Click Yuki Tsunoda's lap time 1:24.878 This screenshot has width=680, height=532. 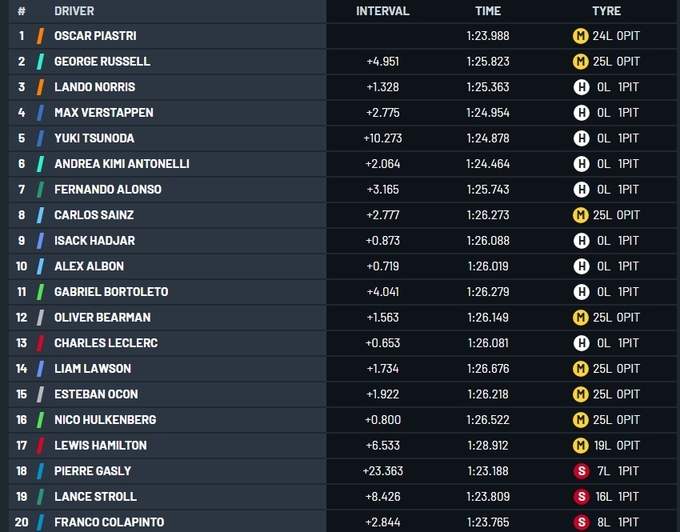point(487,138)
